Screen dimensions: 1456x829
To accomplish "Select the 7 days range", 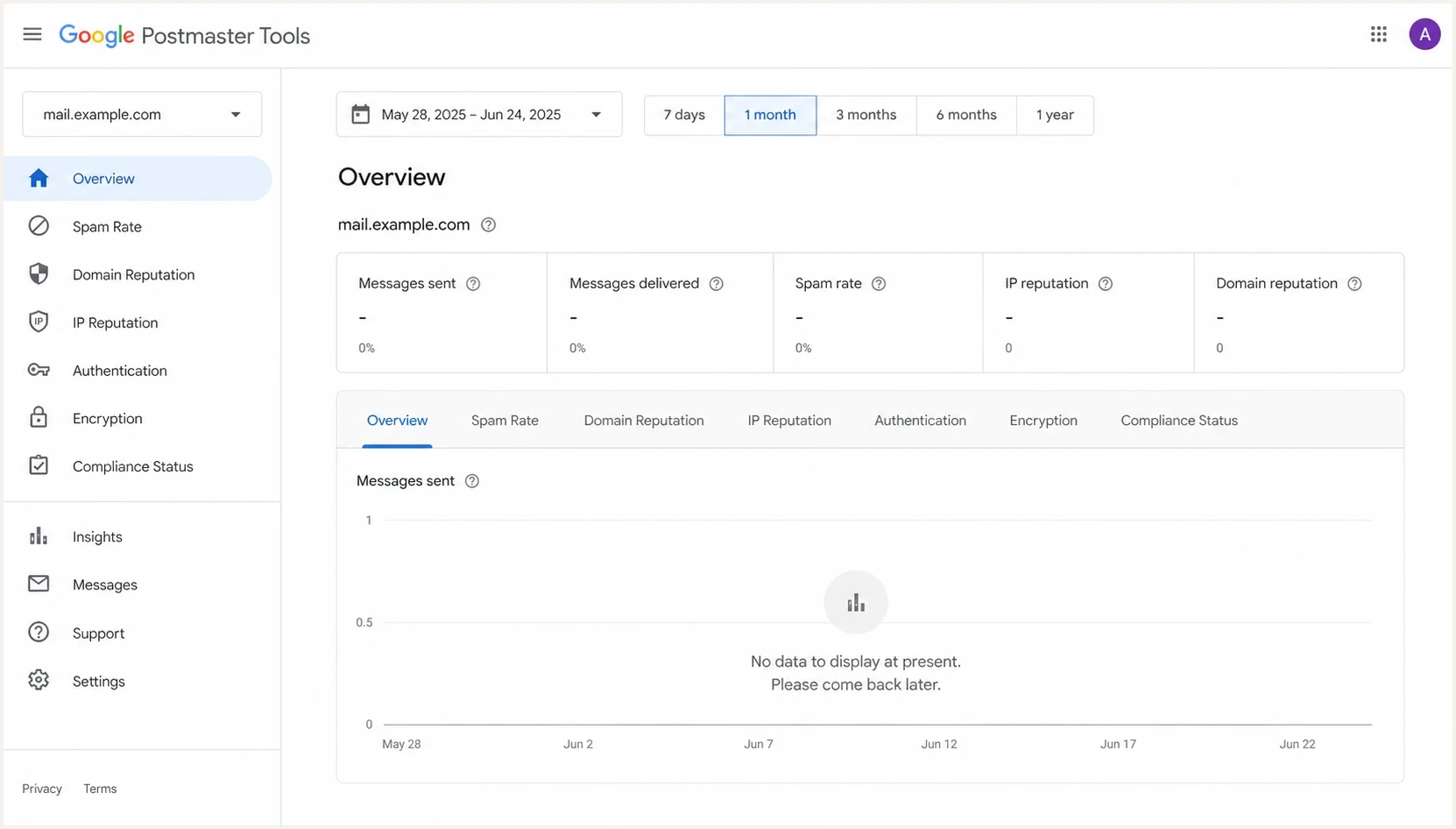I will (x=684, y=115).
